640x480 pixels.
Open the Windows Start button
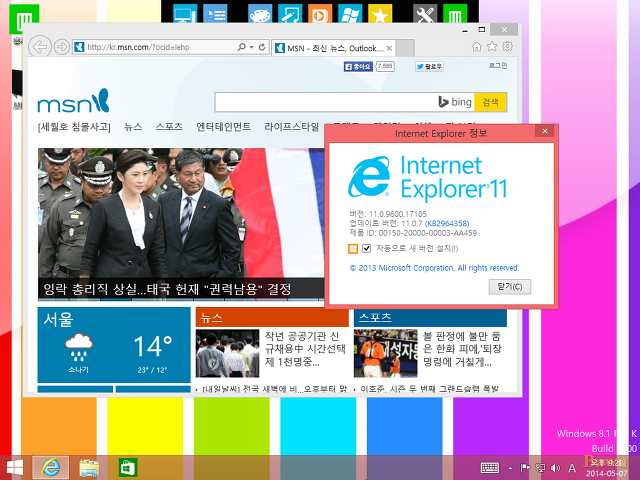[x=15, y=468]
